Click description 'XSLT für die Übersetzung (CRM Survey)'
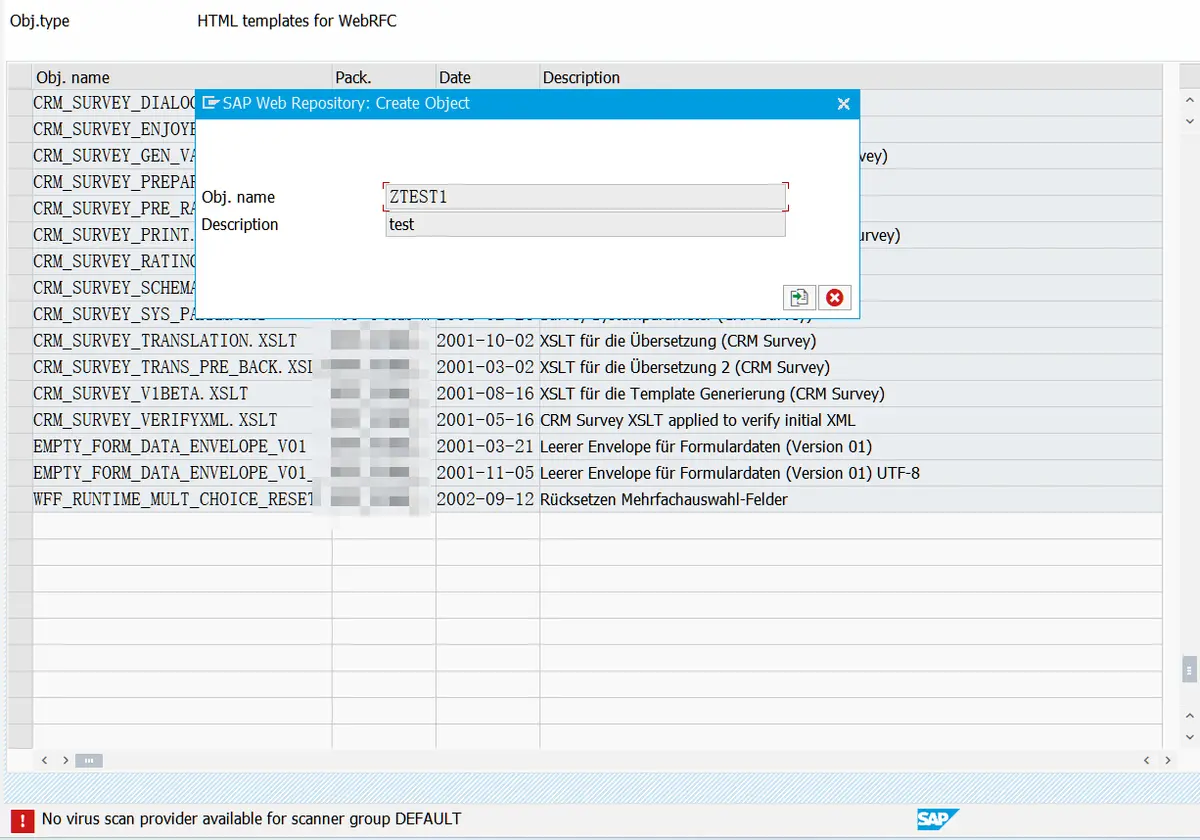 click(678, 341)
